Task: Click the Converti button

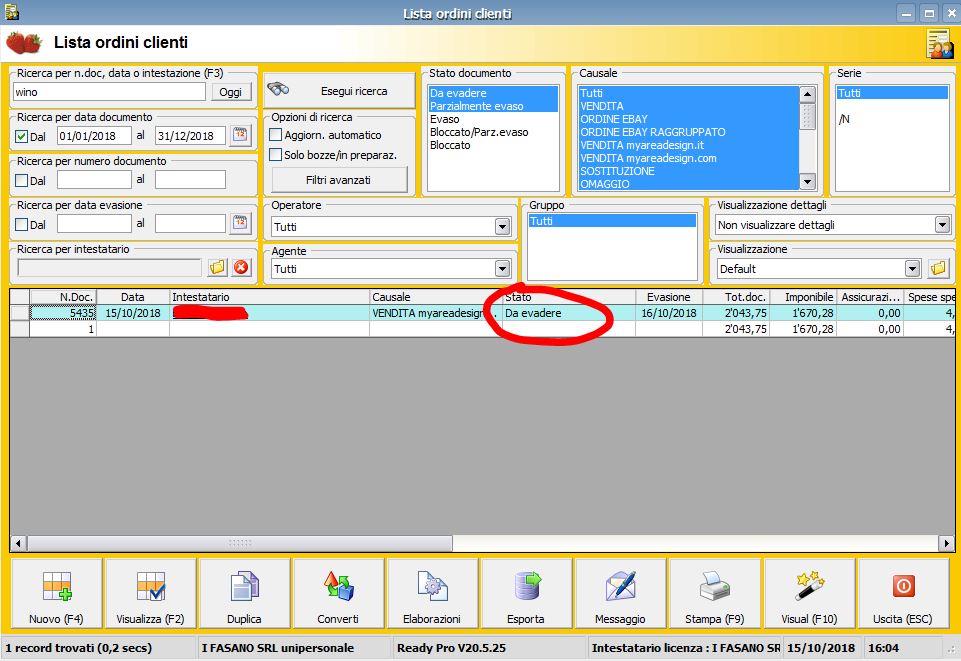Action: pyautogui.click(x=338, y=593)
